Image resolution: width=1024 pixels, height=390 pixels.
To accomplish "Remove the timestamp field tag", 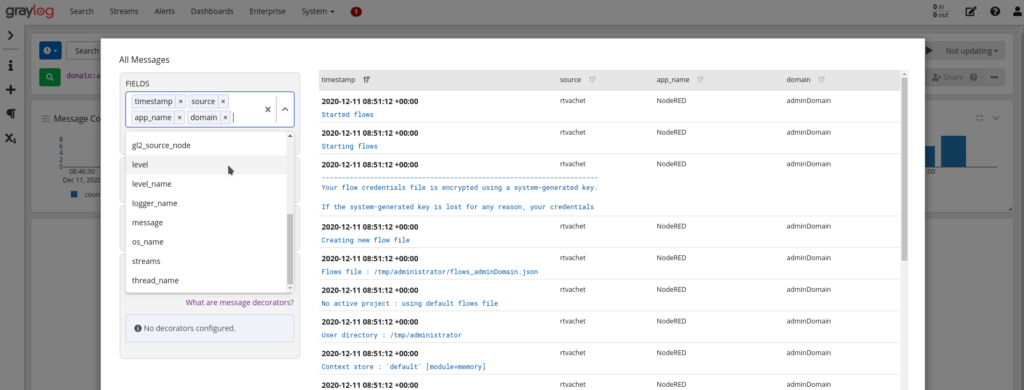I will [x=181, y=102].
